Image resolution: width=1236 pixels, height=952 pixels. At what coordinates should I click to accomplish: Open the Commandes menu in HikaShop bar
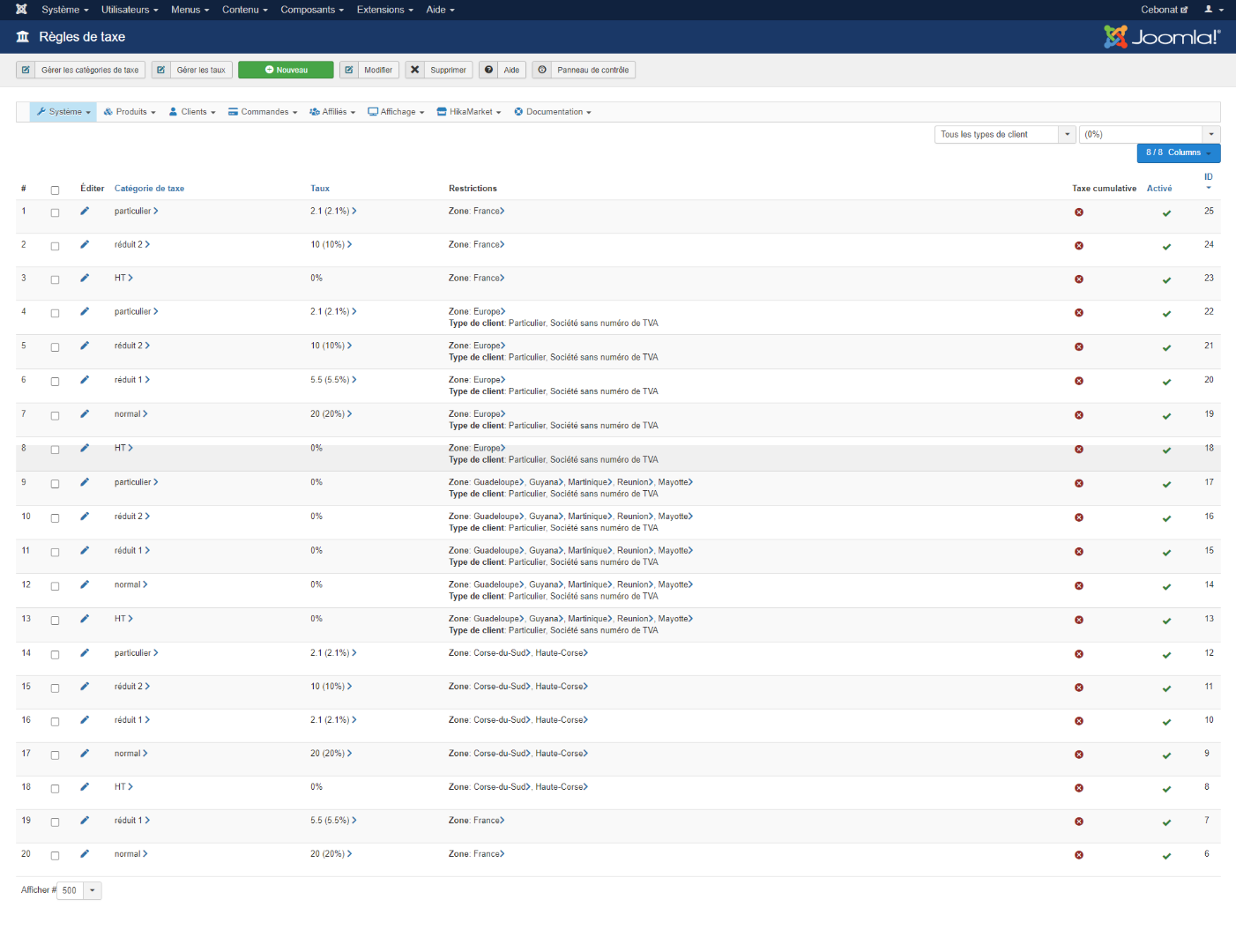coord(263,112)
